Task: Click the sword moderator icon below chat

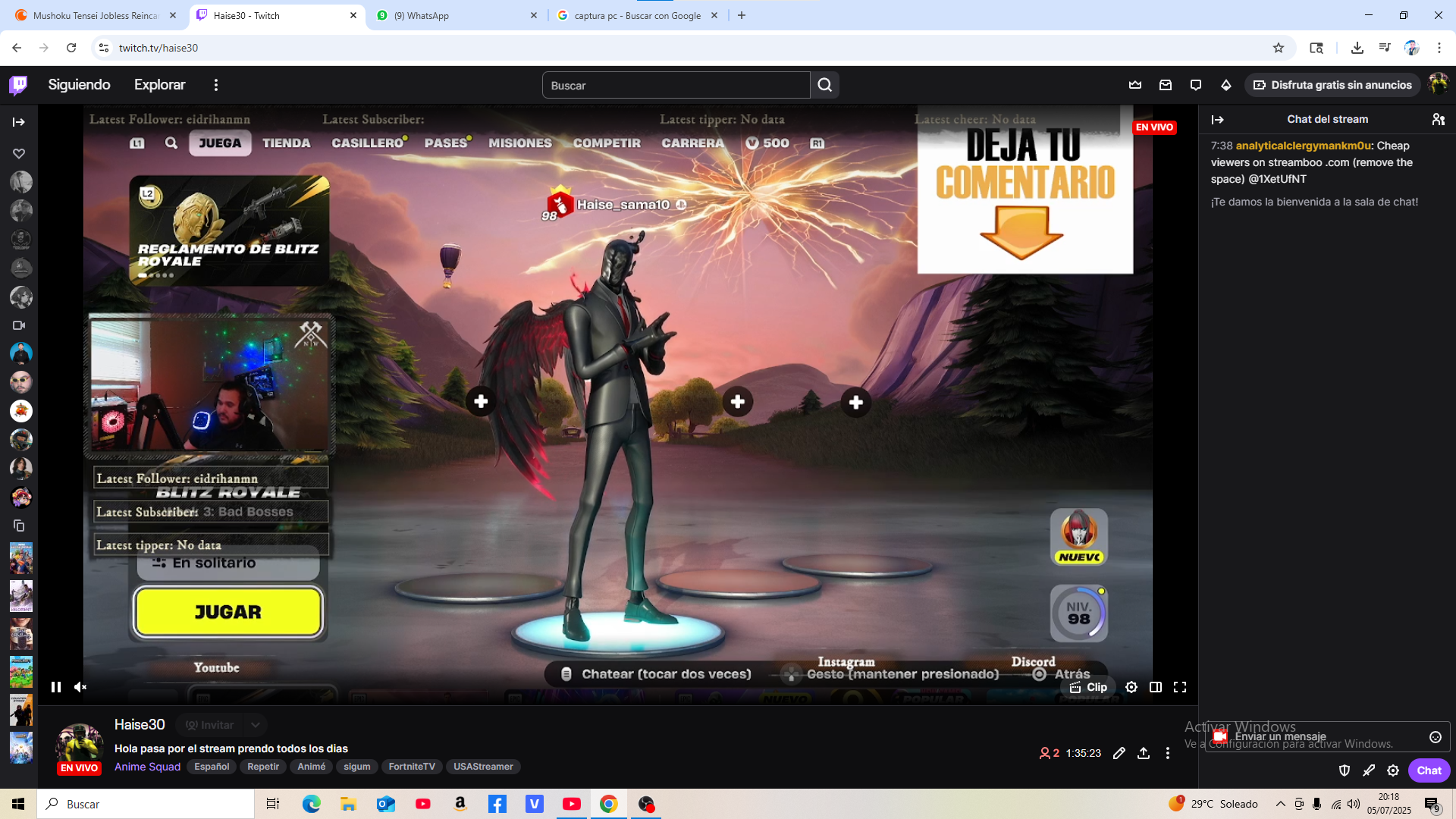Action: click(x=1369, y=770)
